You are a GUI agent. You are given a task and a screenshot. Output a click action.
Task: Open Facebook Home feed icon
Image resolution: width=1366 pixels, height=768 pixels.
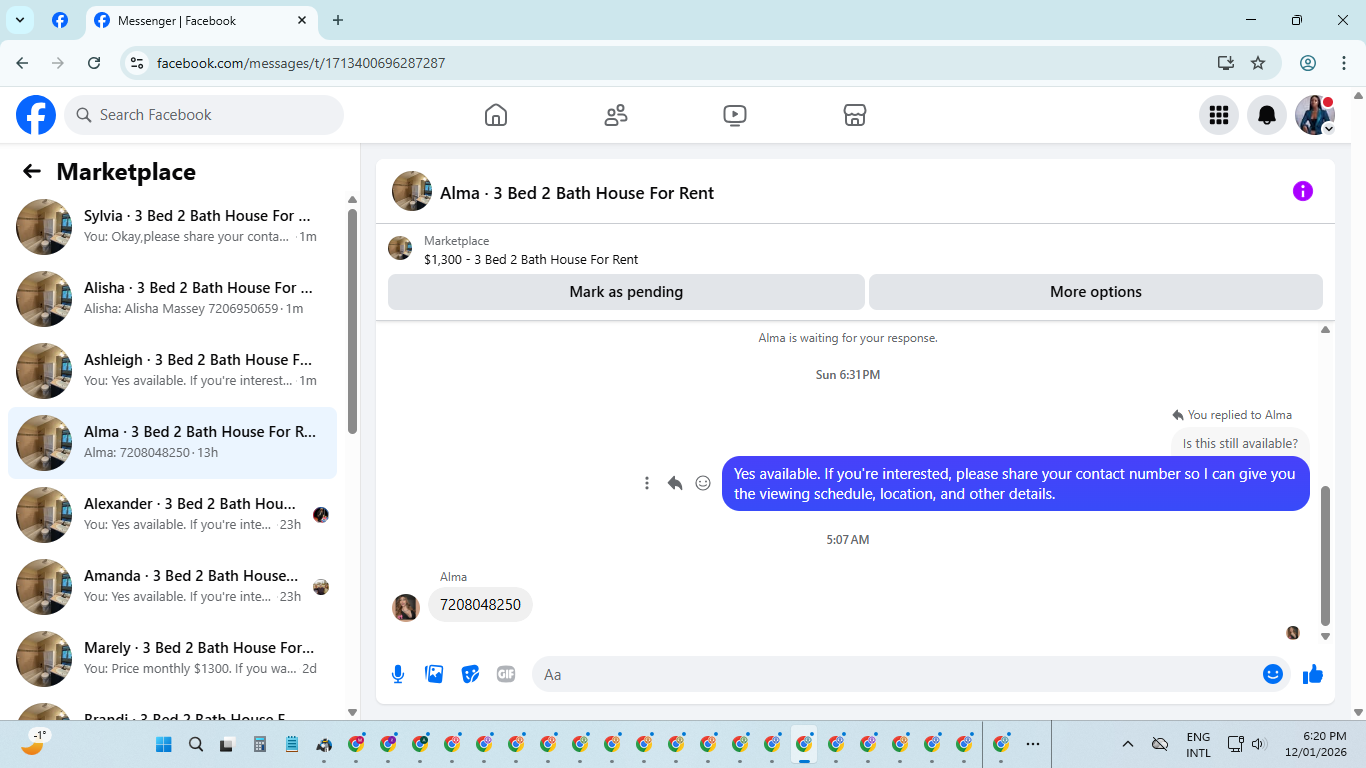click(x=495, y=115)
